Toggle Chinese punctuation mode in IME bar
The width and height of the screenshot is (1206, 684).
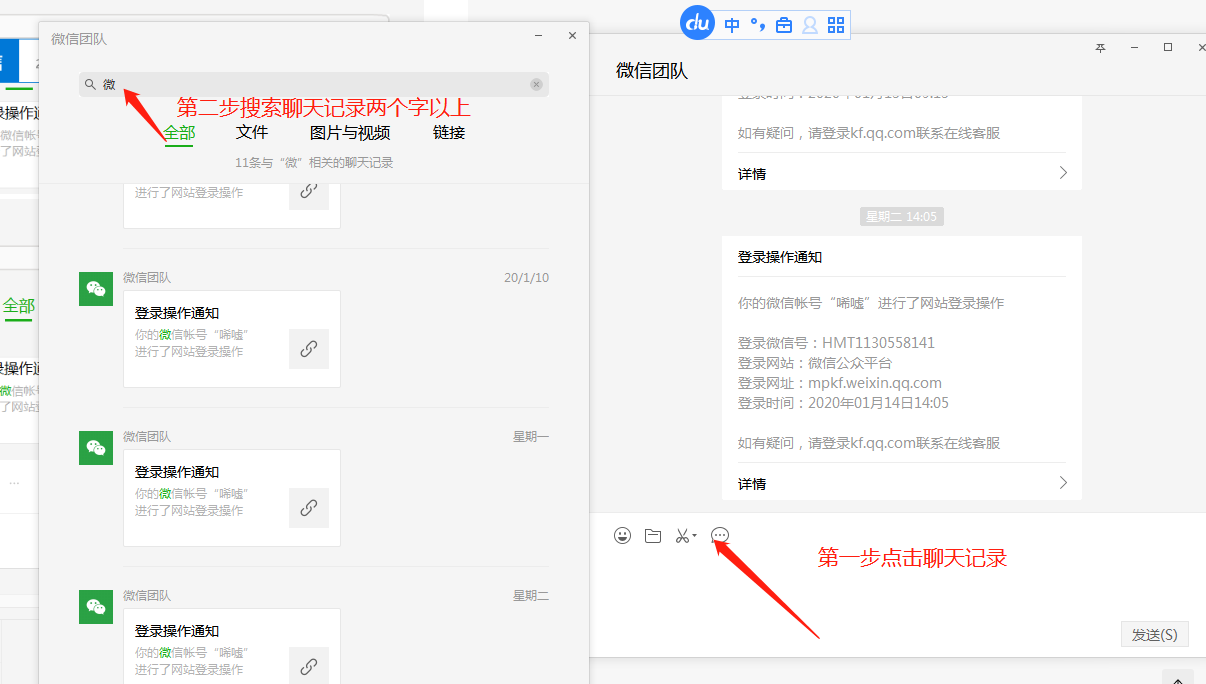tap(758, 25)
